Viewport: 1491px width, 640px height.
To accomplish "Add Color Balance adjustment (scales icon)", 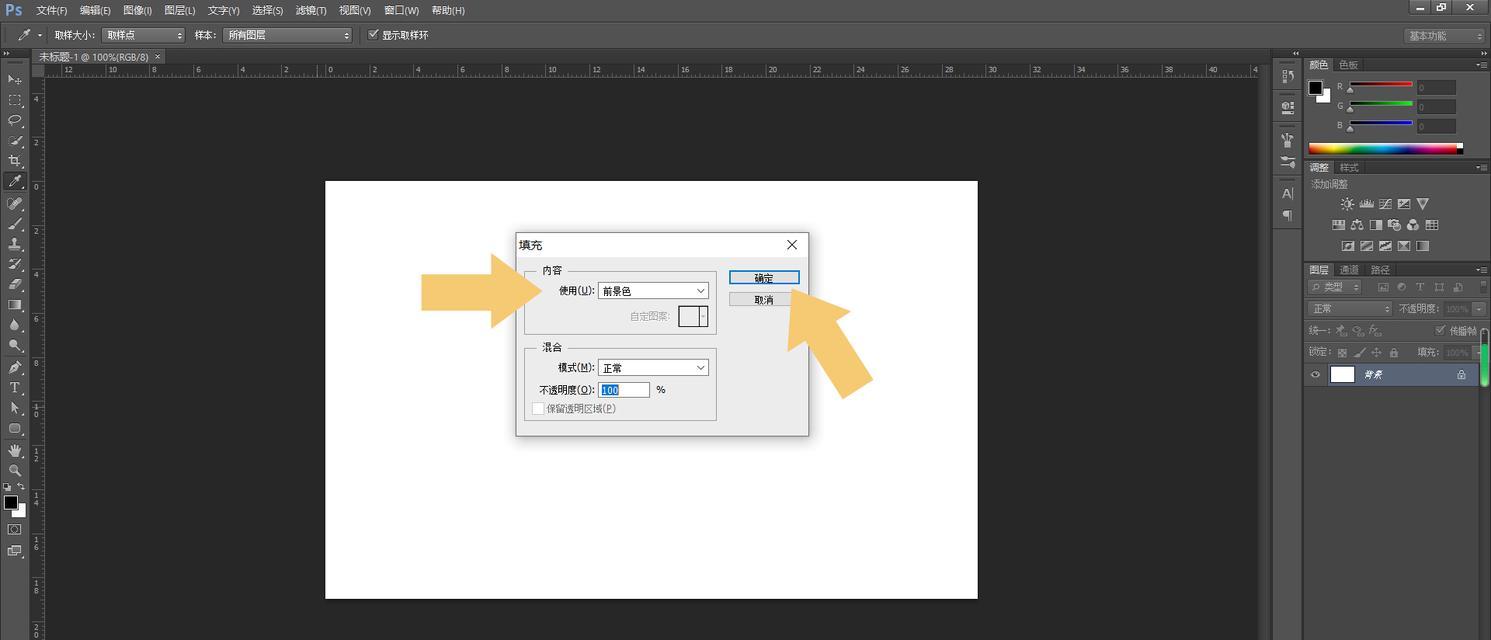I will tap(1357, 225).
